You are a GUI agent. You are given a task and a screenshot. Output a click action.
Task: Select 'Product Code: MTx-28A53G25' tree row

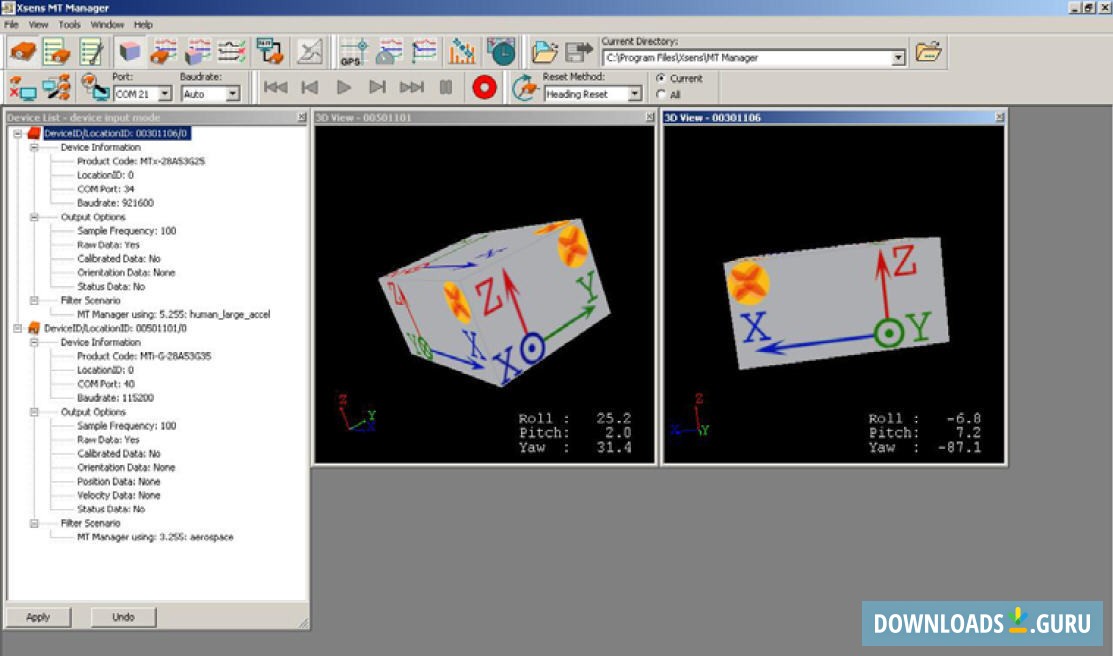(x=141, y=161)
